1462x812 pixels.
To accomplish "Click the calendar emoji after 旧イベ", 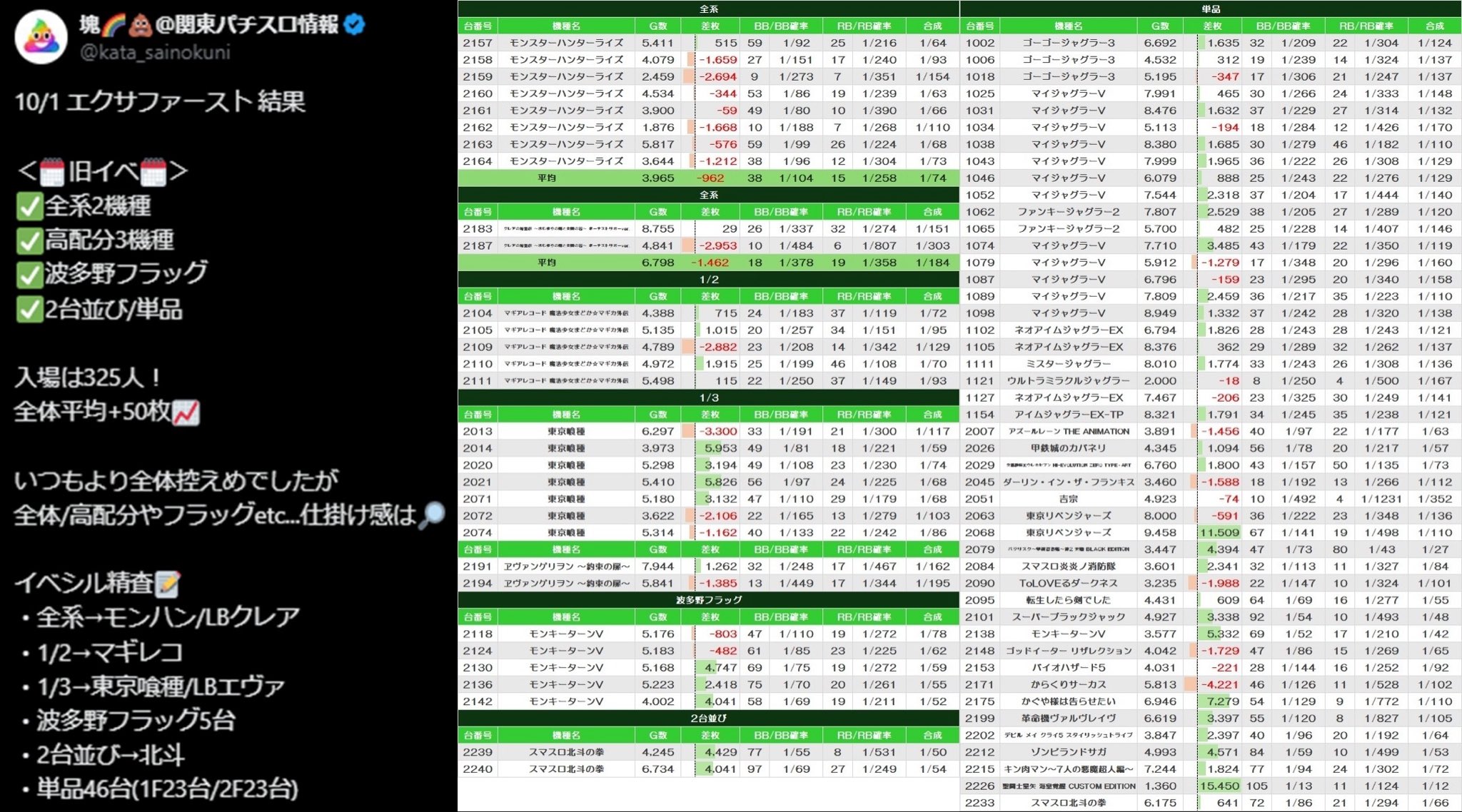I will (x=153, y=172).
